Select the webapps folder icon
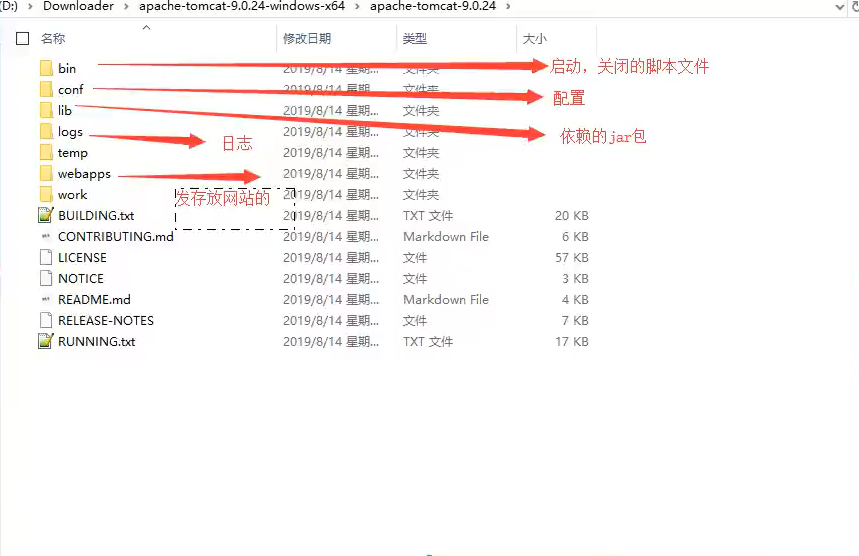859x556 pixels. pos(46,174)
